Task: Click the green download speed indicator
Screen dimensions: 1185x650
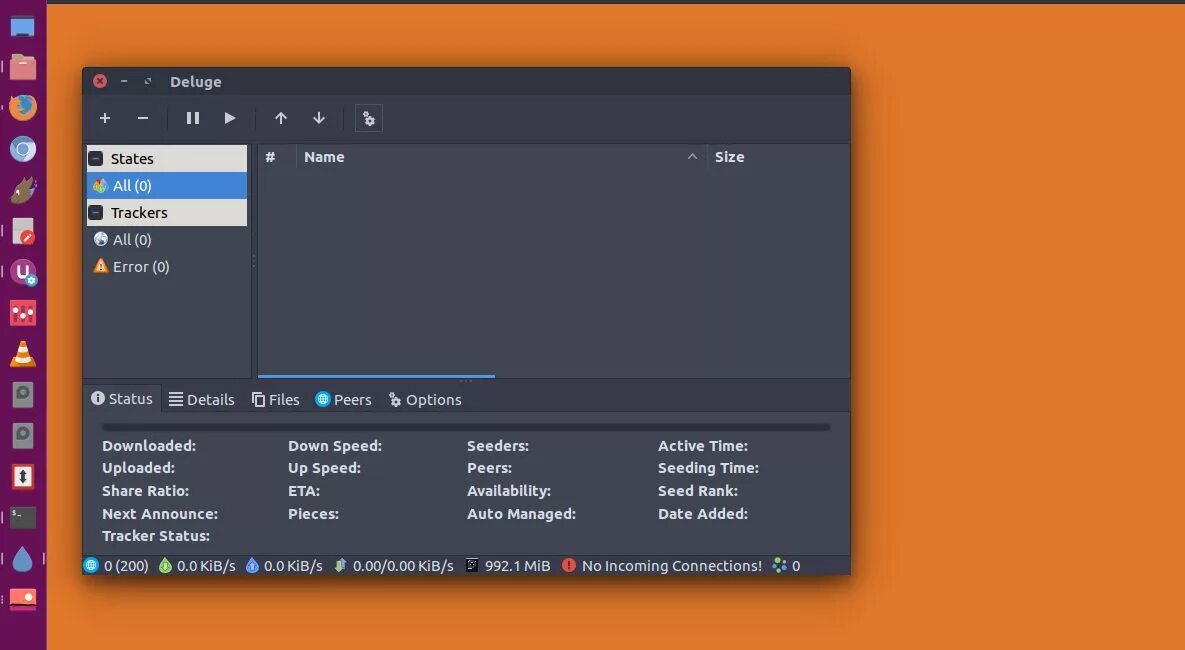Action: click(x=197, y=565)
